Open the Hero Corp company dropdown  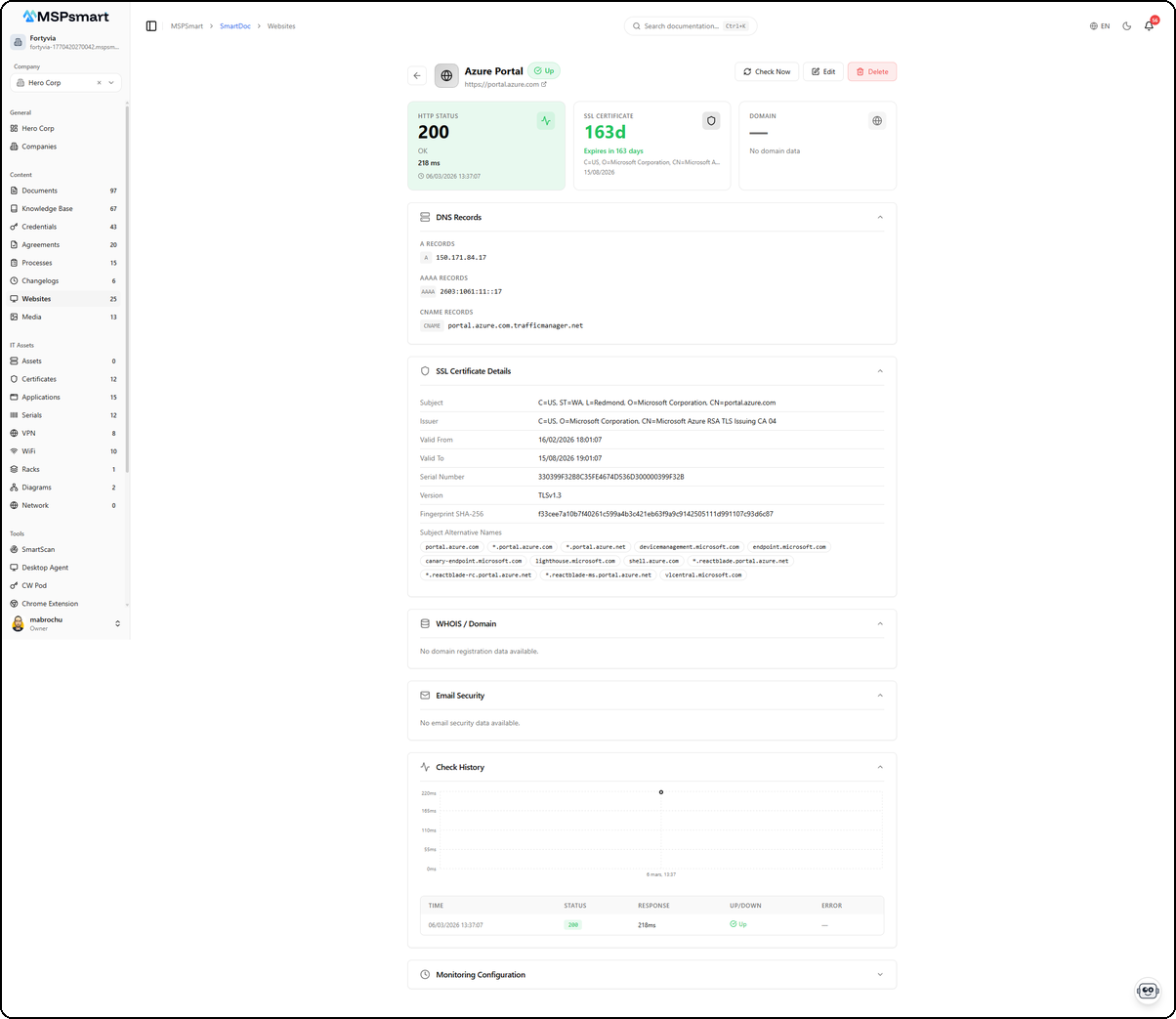[x=63, y=82]
